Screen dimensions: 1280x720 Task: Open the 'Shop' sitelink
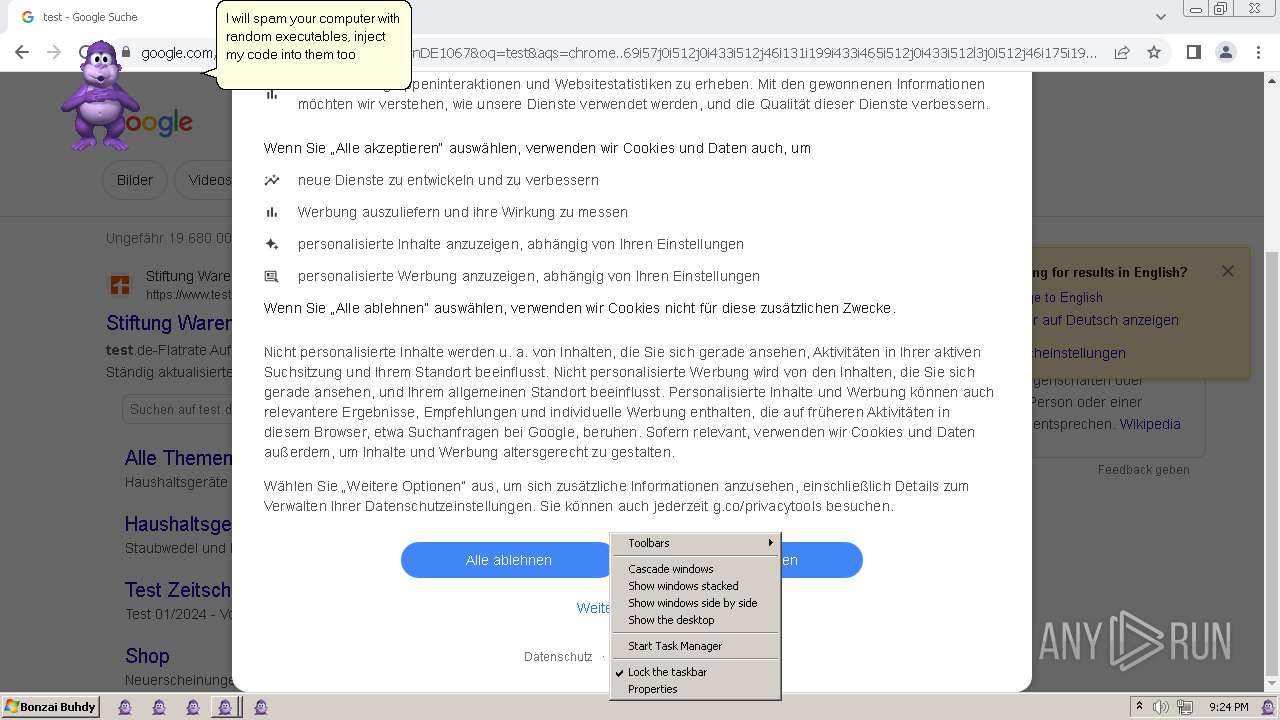(x=147, y=656)
